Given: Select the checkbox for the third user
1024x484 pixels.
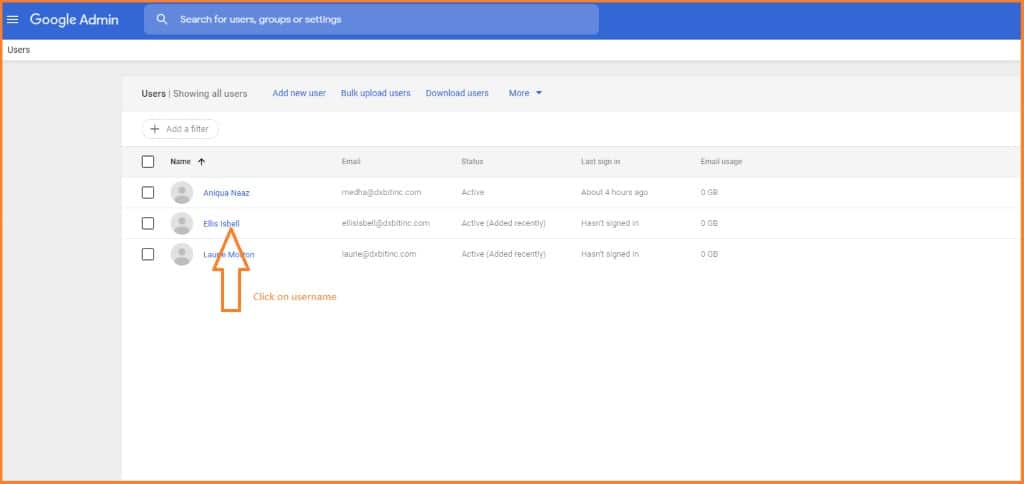Looking at the screenshot, I should [x=148, y=254].
